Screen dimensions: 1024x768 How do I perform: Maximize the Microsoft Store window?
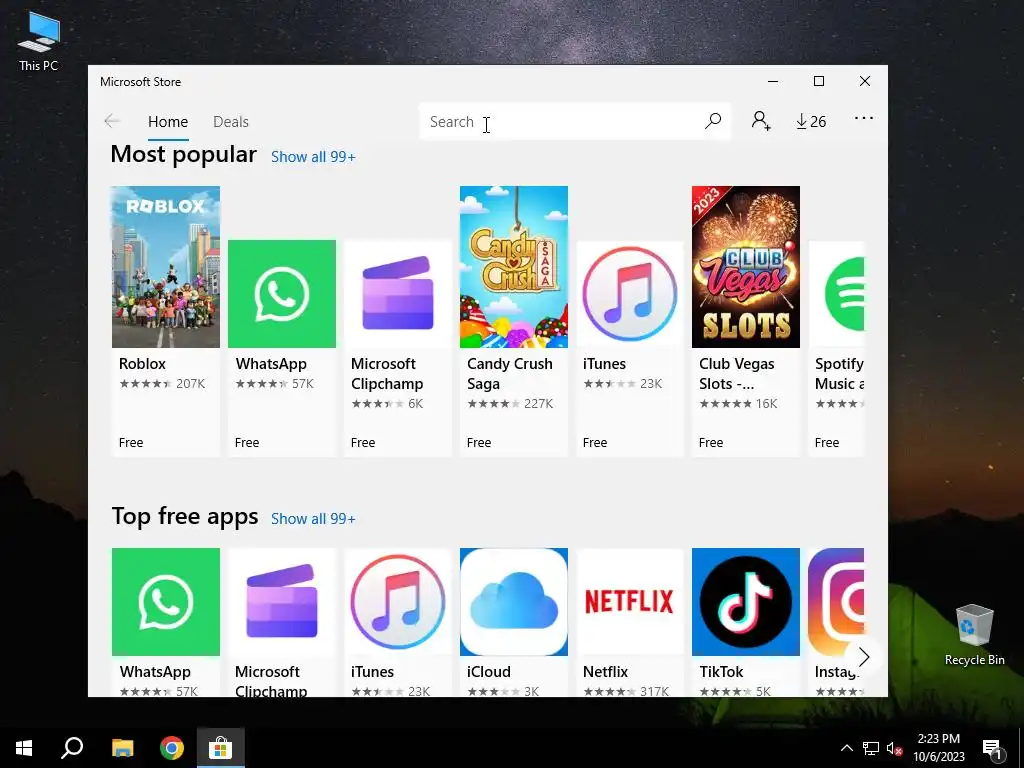coord(819,81)
